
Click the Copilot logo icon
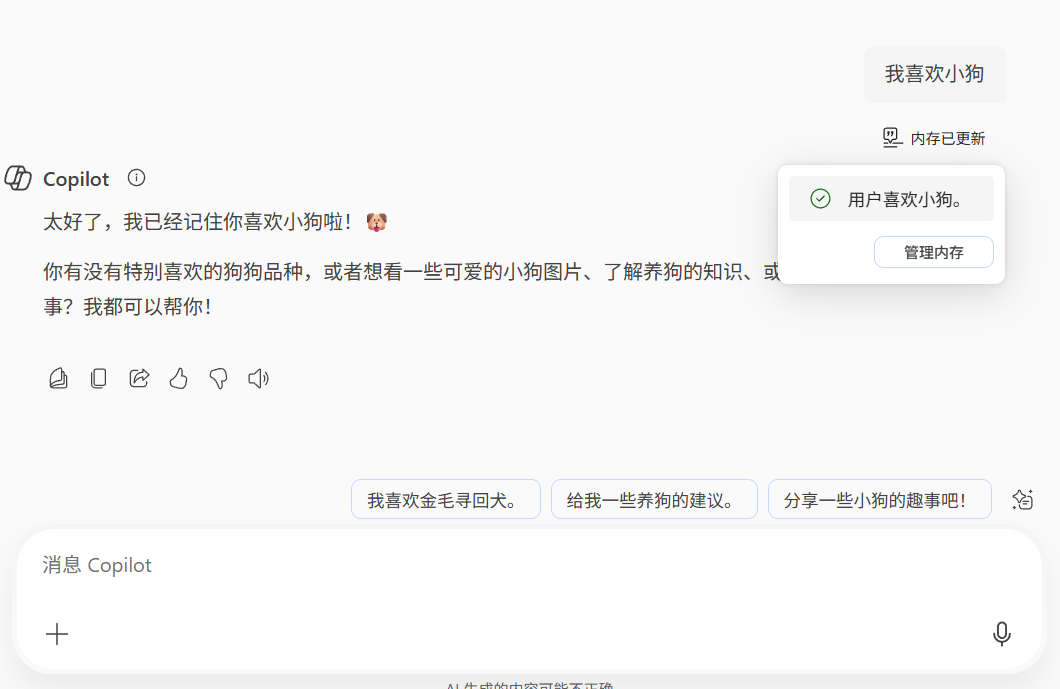pos(18,179)
